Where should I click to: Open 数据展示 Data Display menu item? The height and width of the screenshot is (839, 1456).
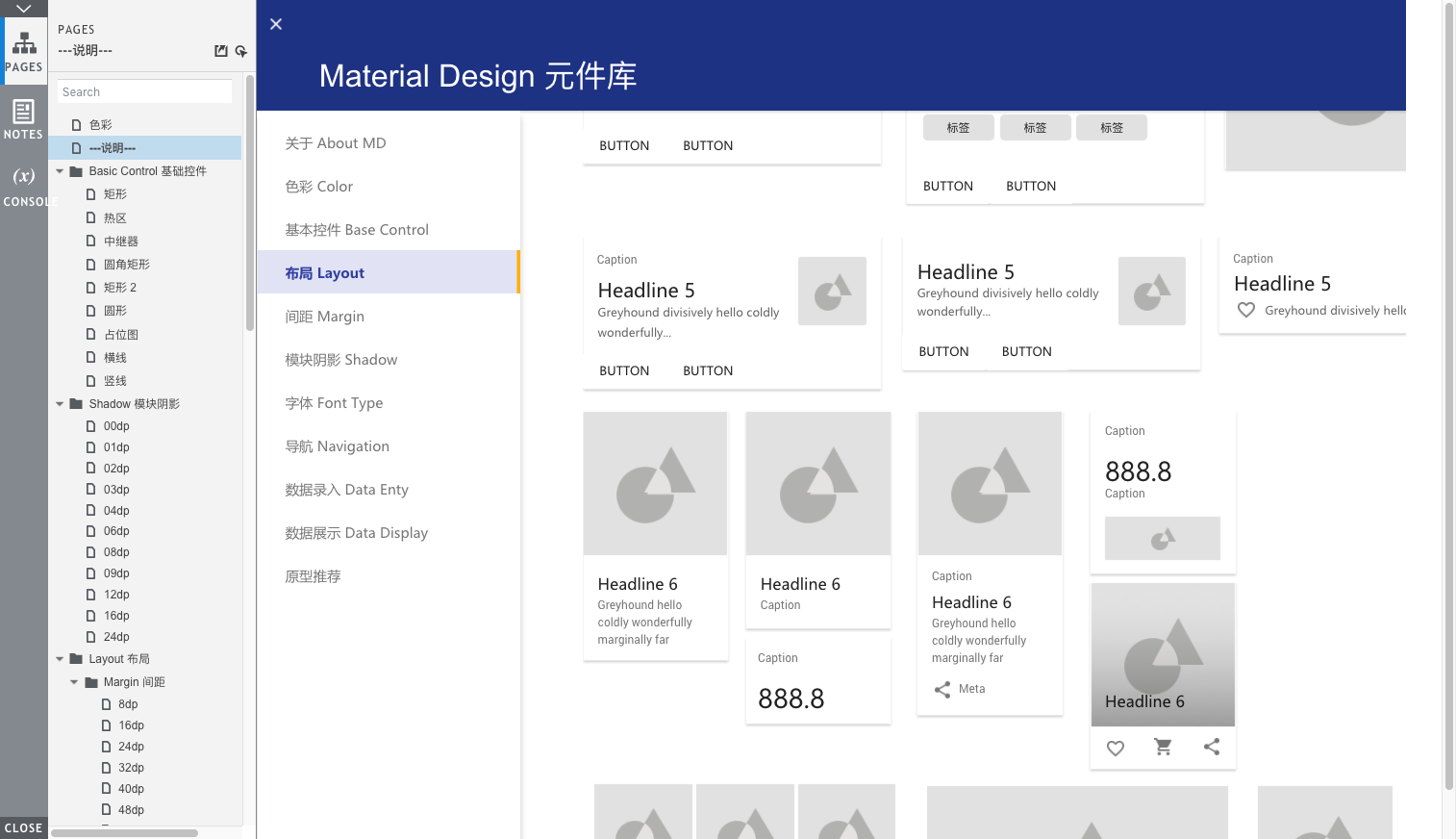389,533
